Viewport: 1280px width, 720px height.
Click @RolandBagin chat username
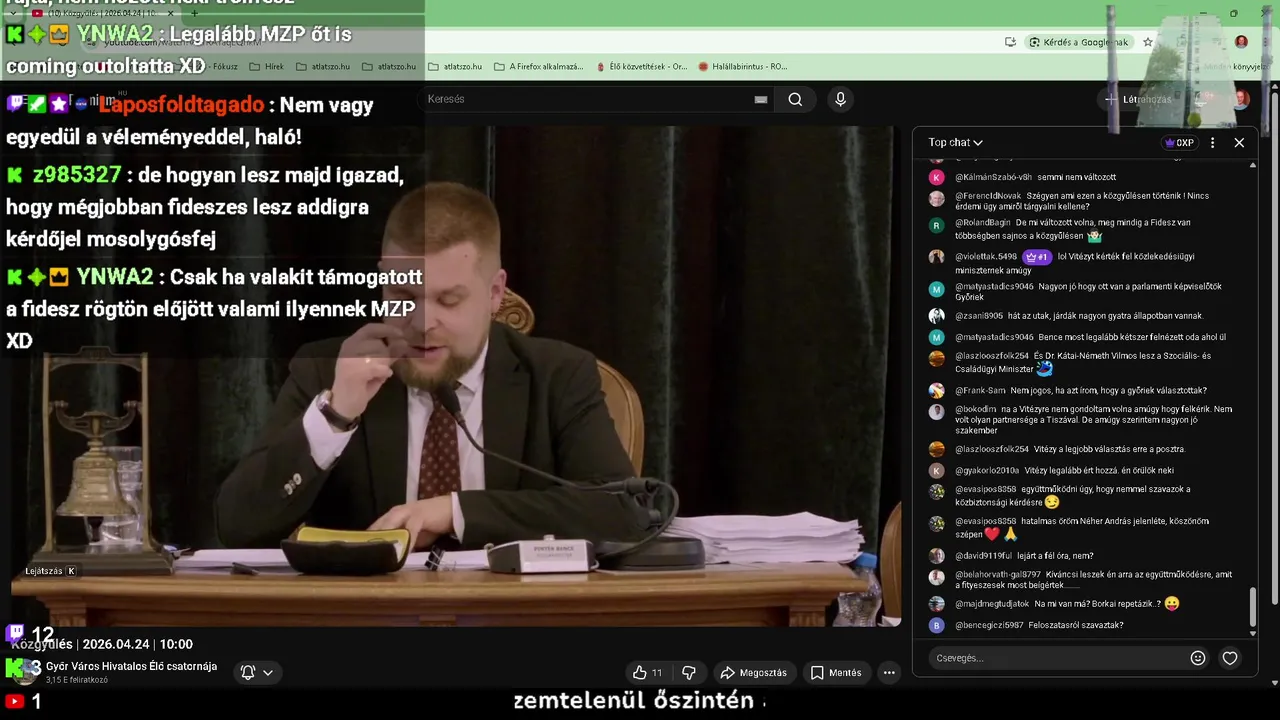[x=983, y=223]
